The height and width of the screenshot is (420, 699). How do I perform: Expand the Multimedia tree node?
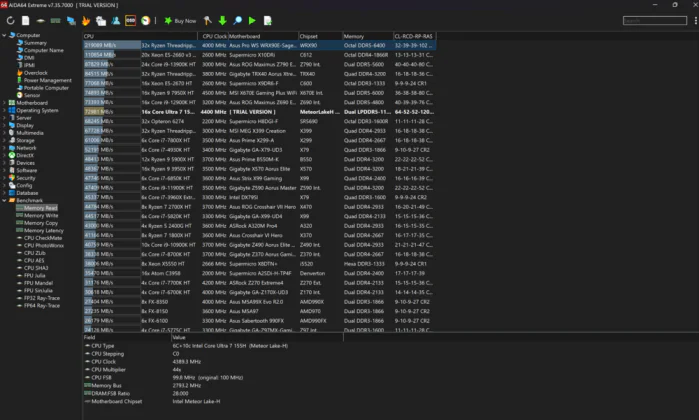[4, 133]
